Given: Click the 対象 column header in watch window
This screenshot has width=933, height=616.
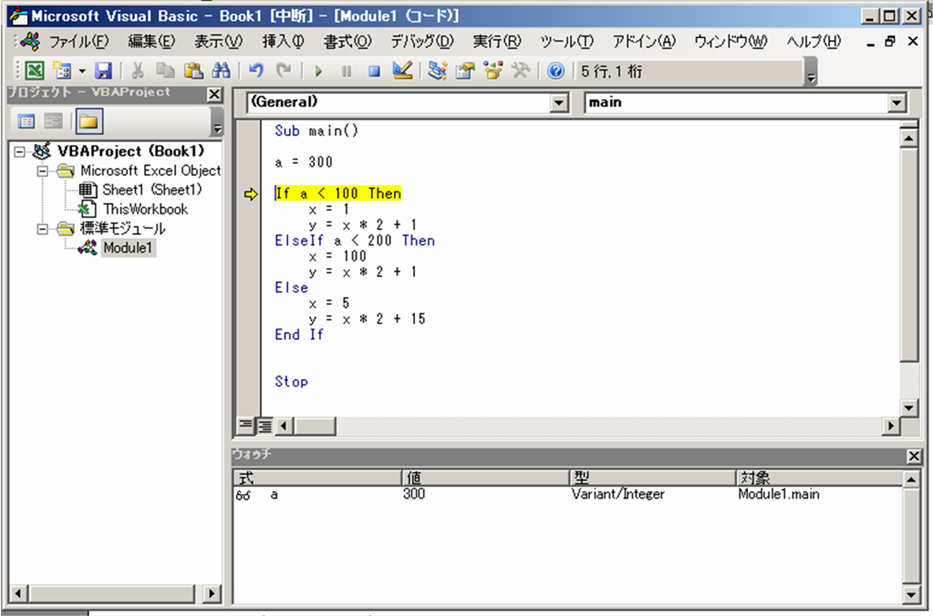Looking at the screenshot, I should (x=819, y=477).
